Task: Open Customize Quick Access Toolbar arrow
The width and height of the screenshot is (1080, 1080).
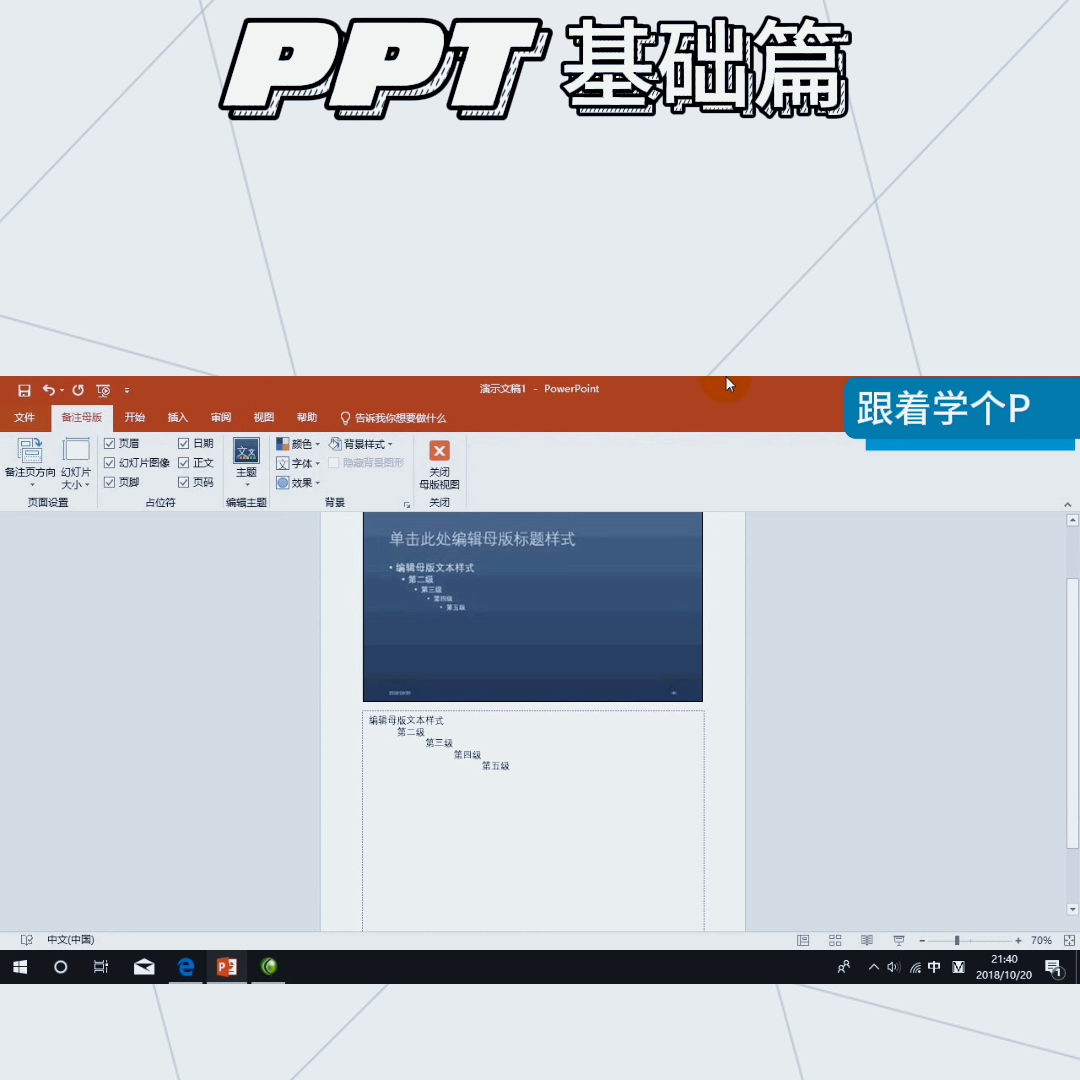Action: 127,391
